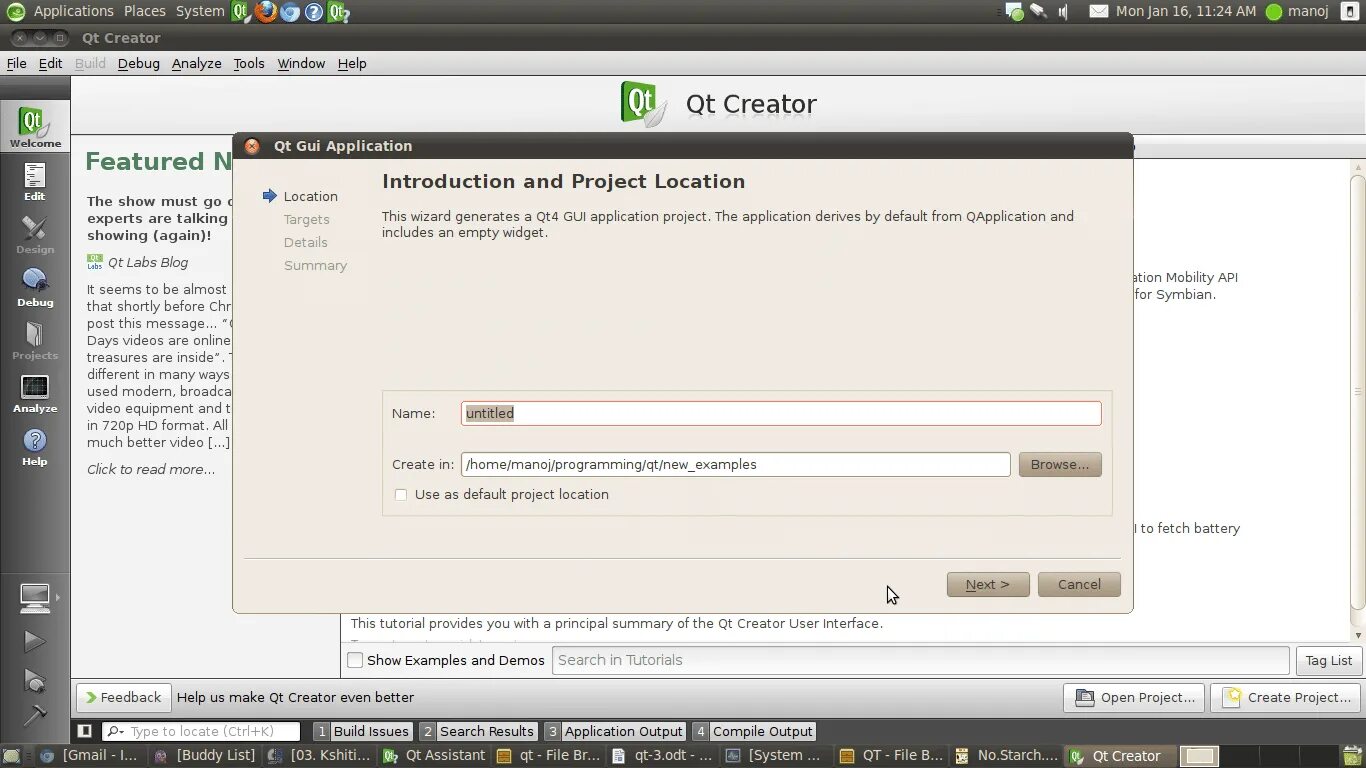Toggle sidebar with bottom-left panel icon
The image size is (1366, 768).
tap(85, 731)
